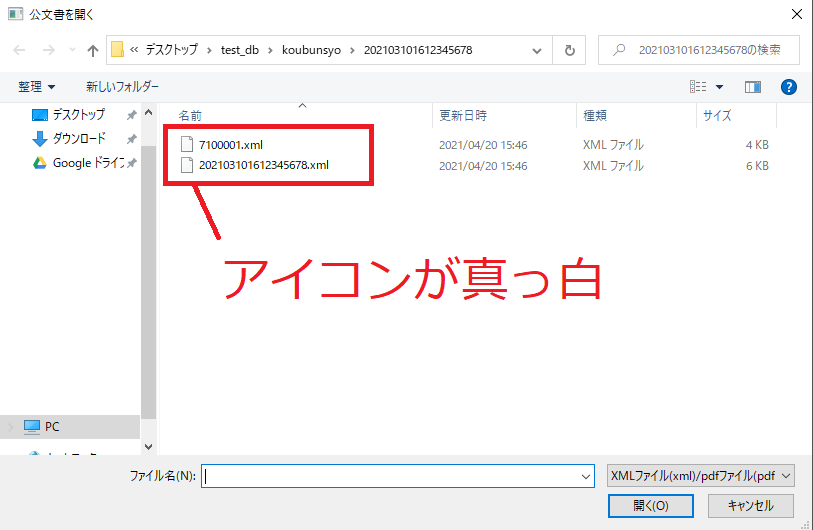Select the 7100001.xml file icon
813x530 pixels.
click(187, 144)
